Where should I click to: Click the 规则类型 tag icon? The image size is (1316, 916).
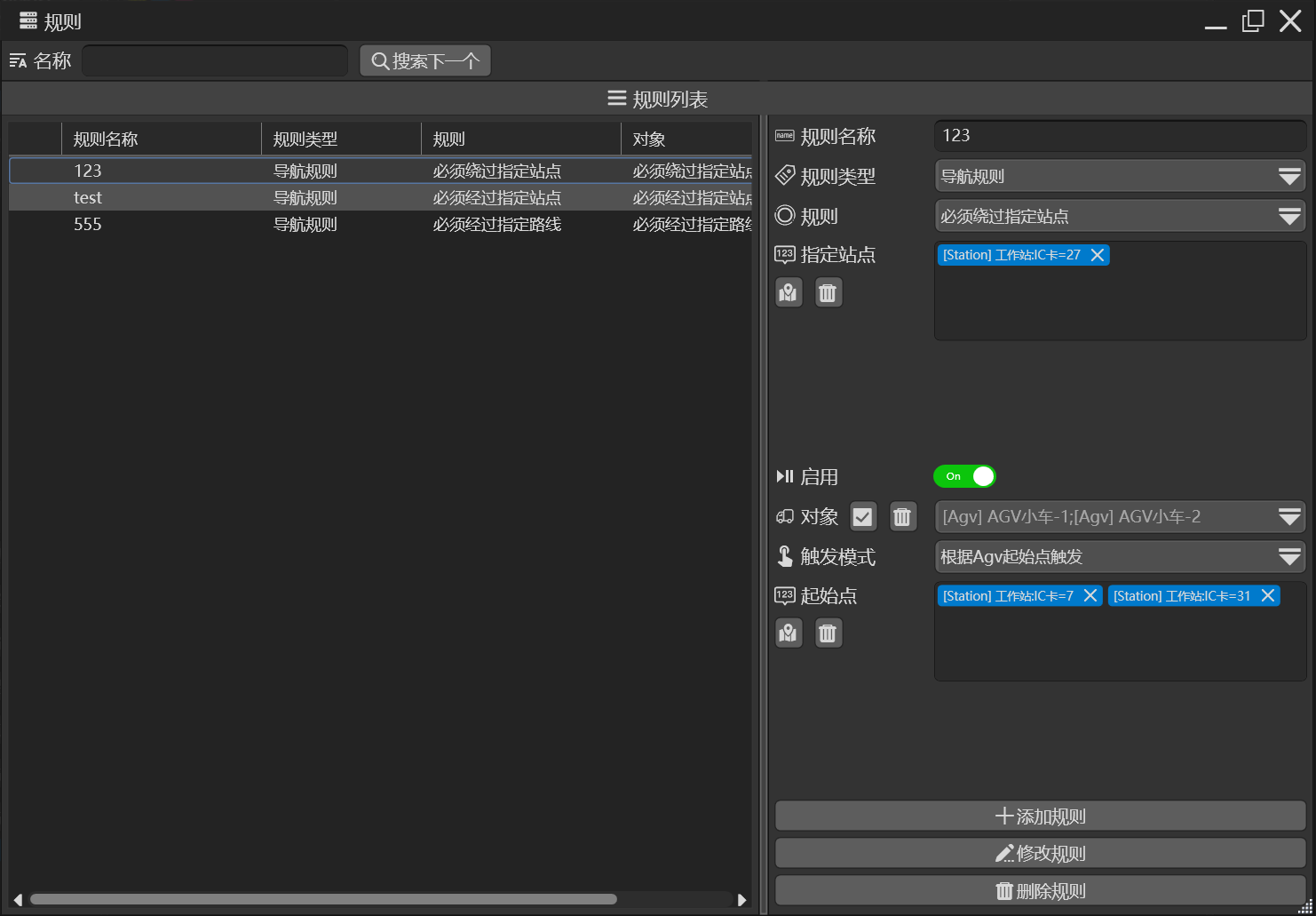[785, 175]
